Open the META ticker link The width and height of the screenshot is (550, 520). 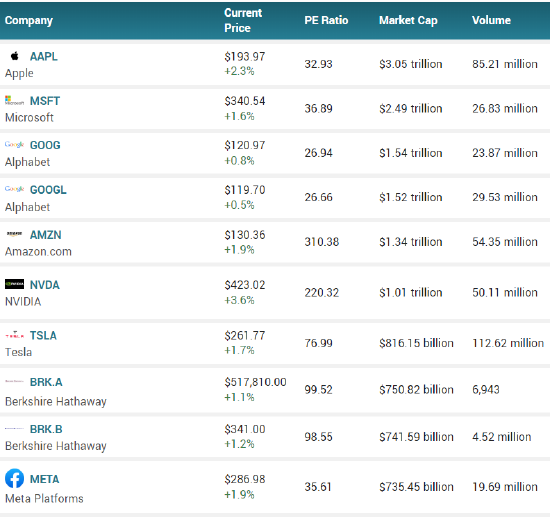[45, 479]
